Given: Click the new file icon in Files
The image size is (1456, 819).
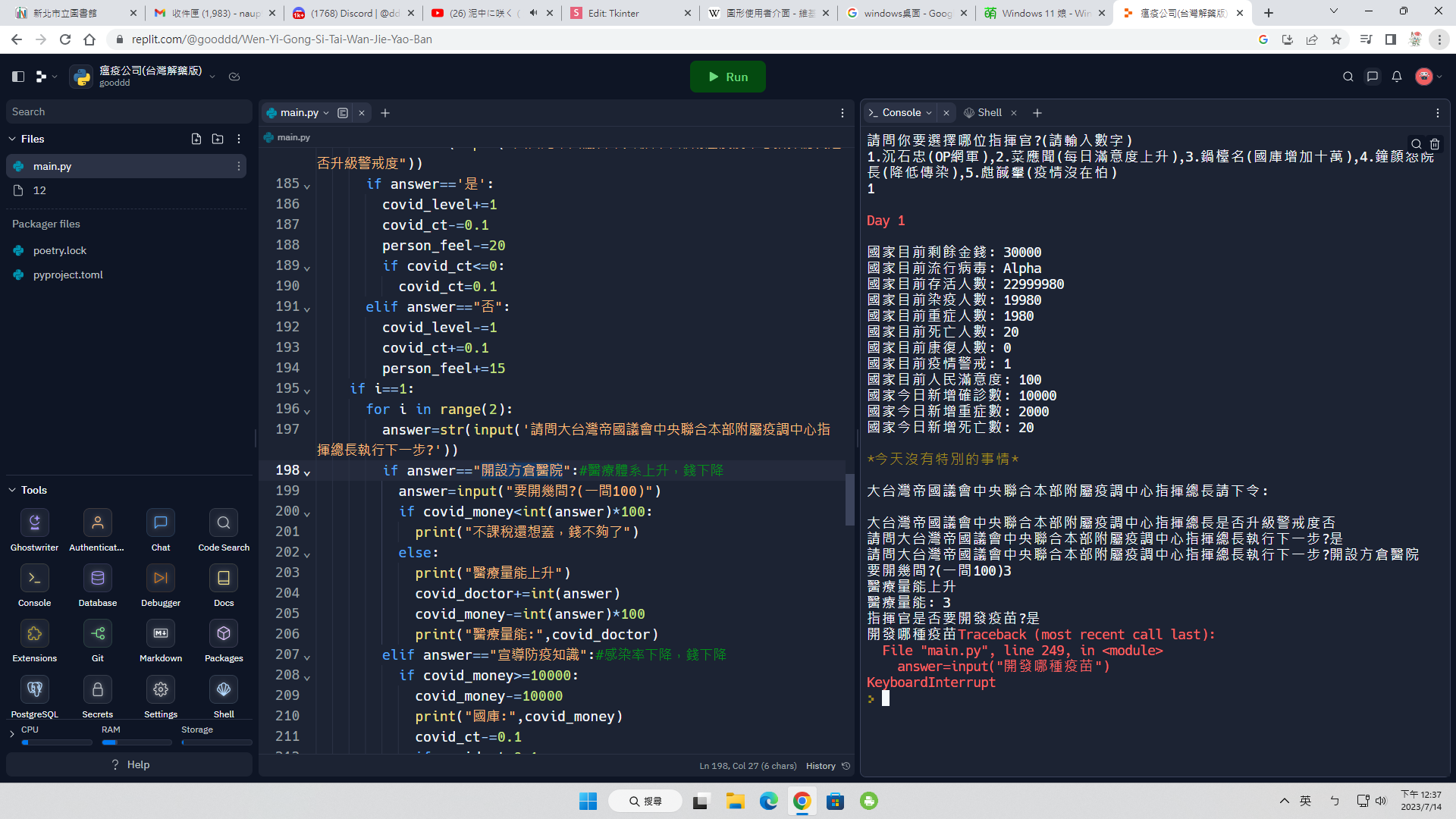Looking at the screenshot, I should [x=196, y=139].
